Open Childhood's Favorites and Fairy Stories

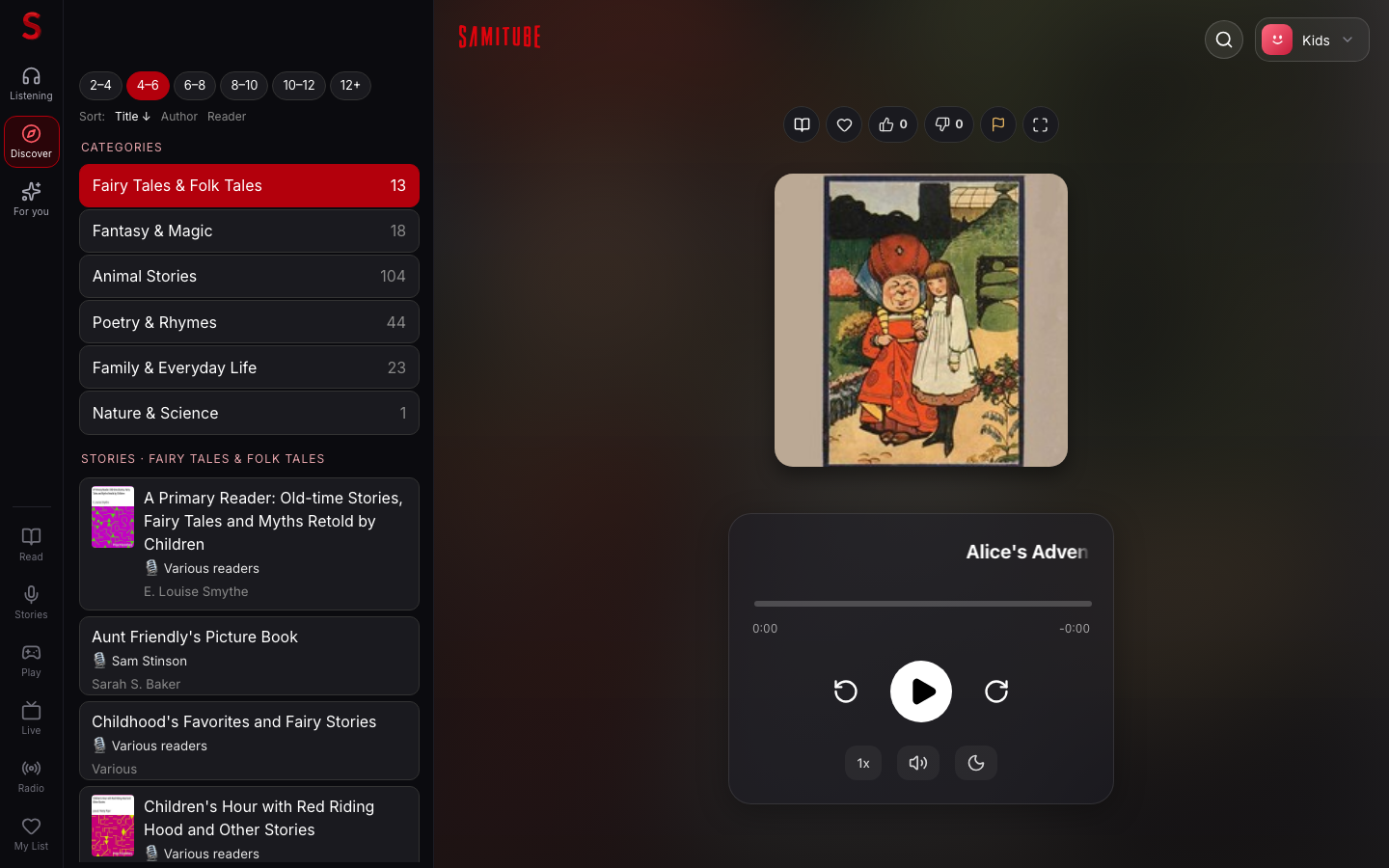click(x=249, y=741)
